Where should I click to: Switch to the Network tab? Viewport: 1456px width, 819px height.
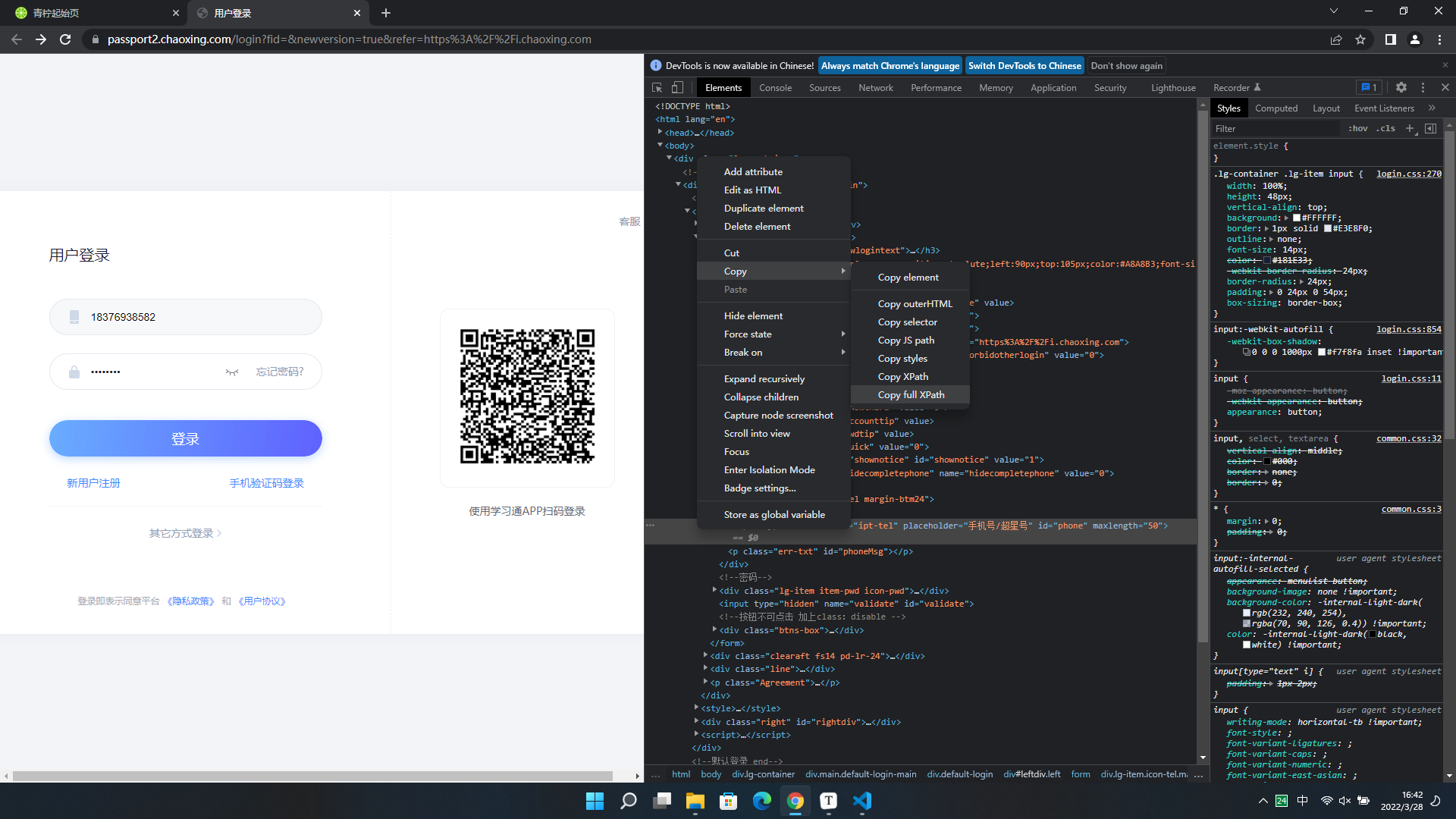(x=875, y=88)
